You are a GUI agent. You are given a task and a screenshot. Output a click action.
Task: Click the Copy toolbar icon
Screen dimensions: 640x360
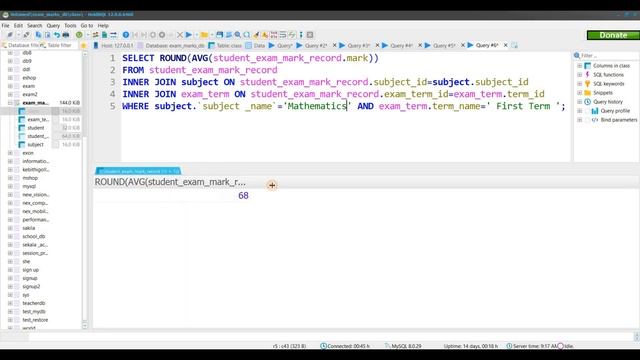(x=38, y=35)
